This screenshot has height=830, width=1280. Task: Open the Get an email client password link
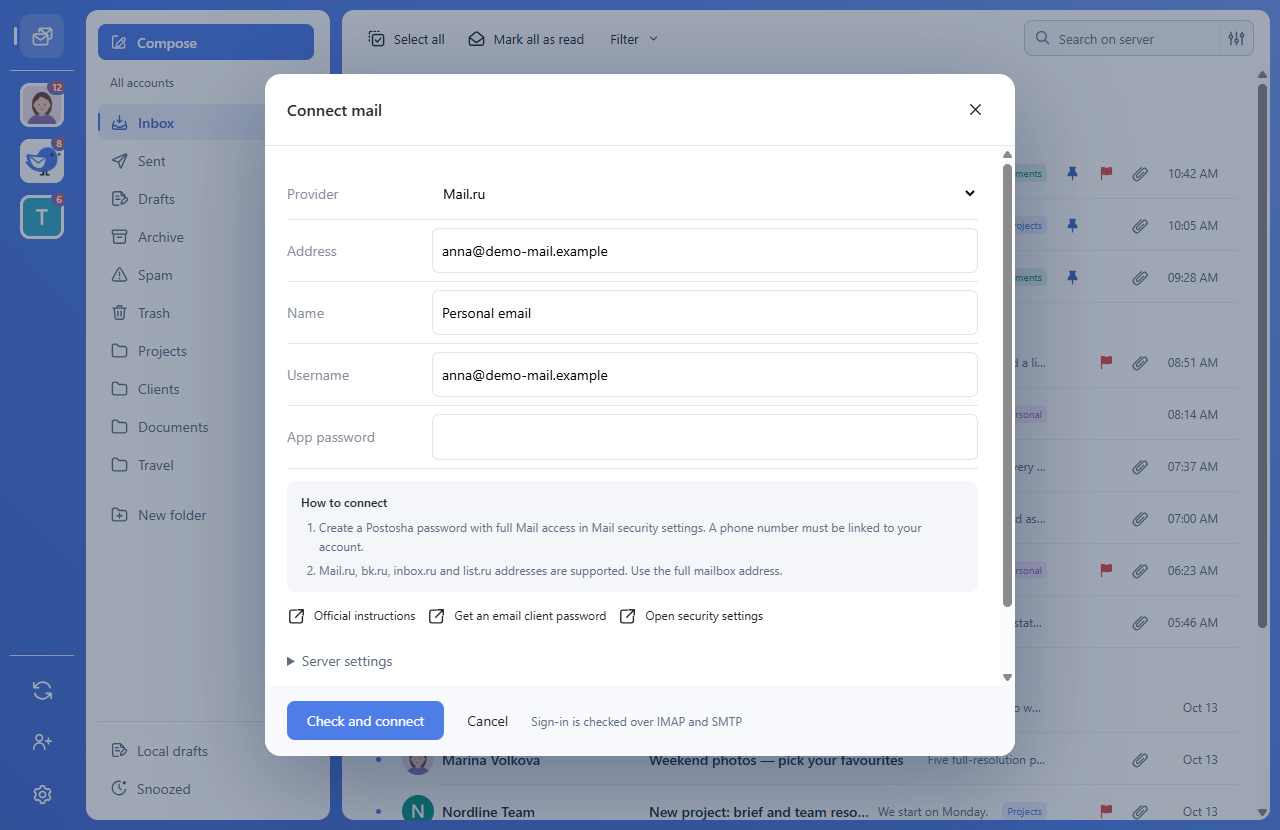pos(517,616)
